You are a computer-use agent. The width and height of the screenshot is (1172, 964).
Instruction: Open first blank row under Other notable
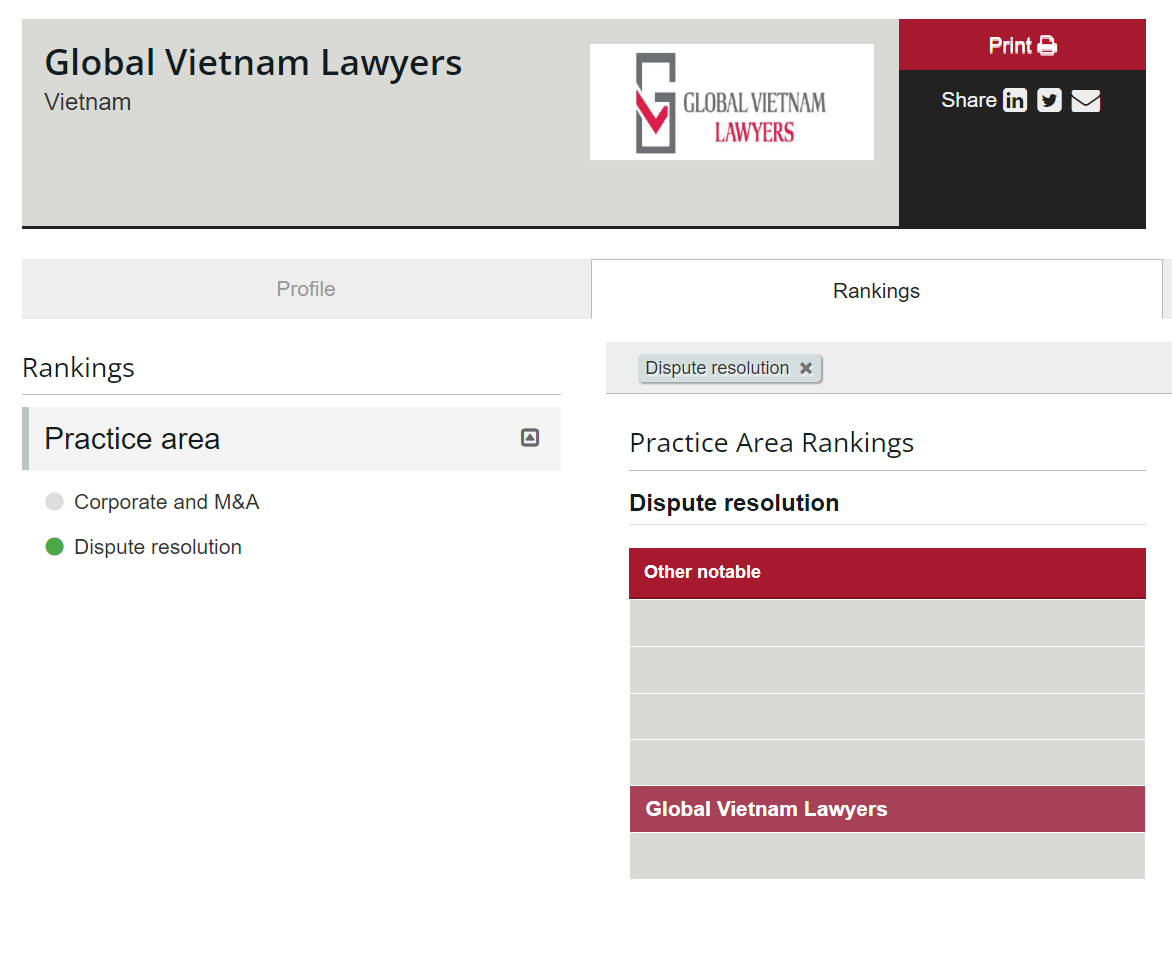(x=887, y=623)
